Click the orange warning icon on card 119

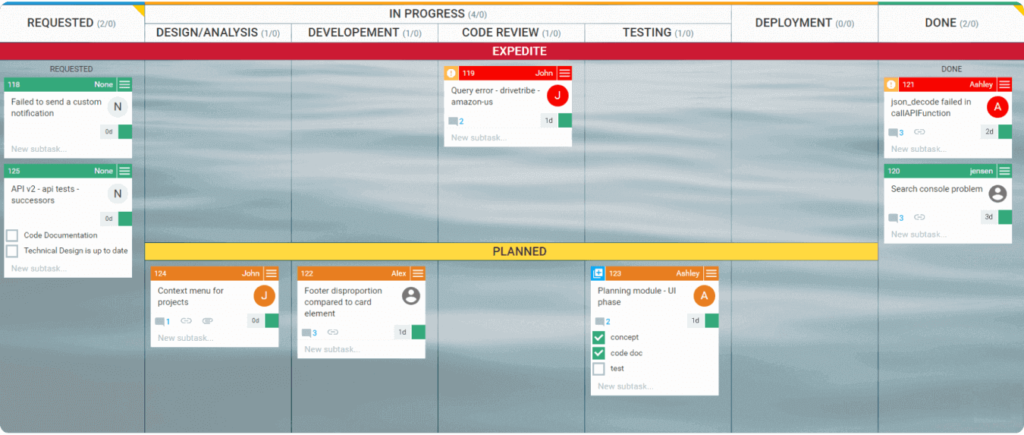click(x=451, y=73)
